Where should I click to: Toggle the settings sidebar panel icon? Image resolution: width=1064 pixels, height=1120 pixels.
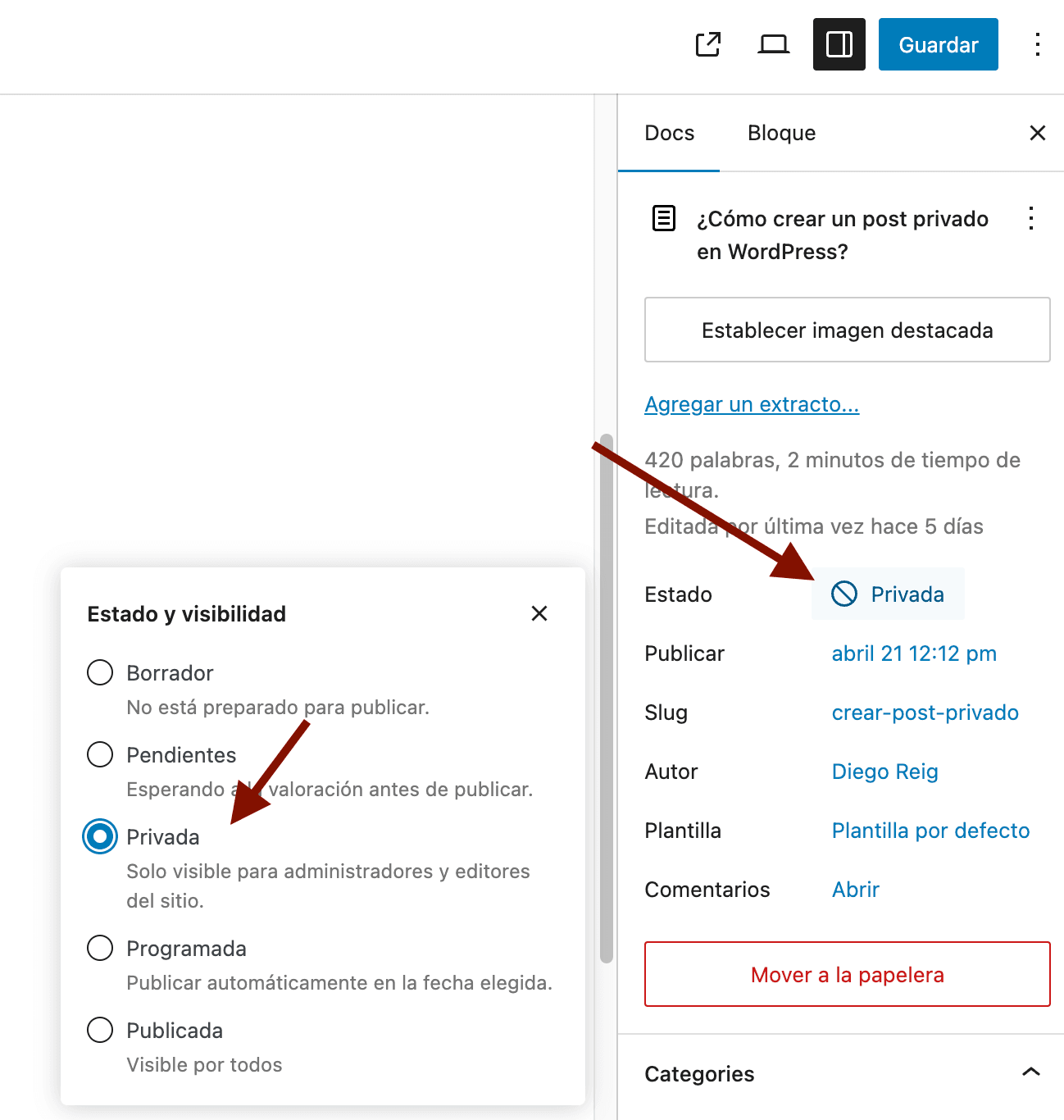839,44
